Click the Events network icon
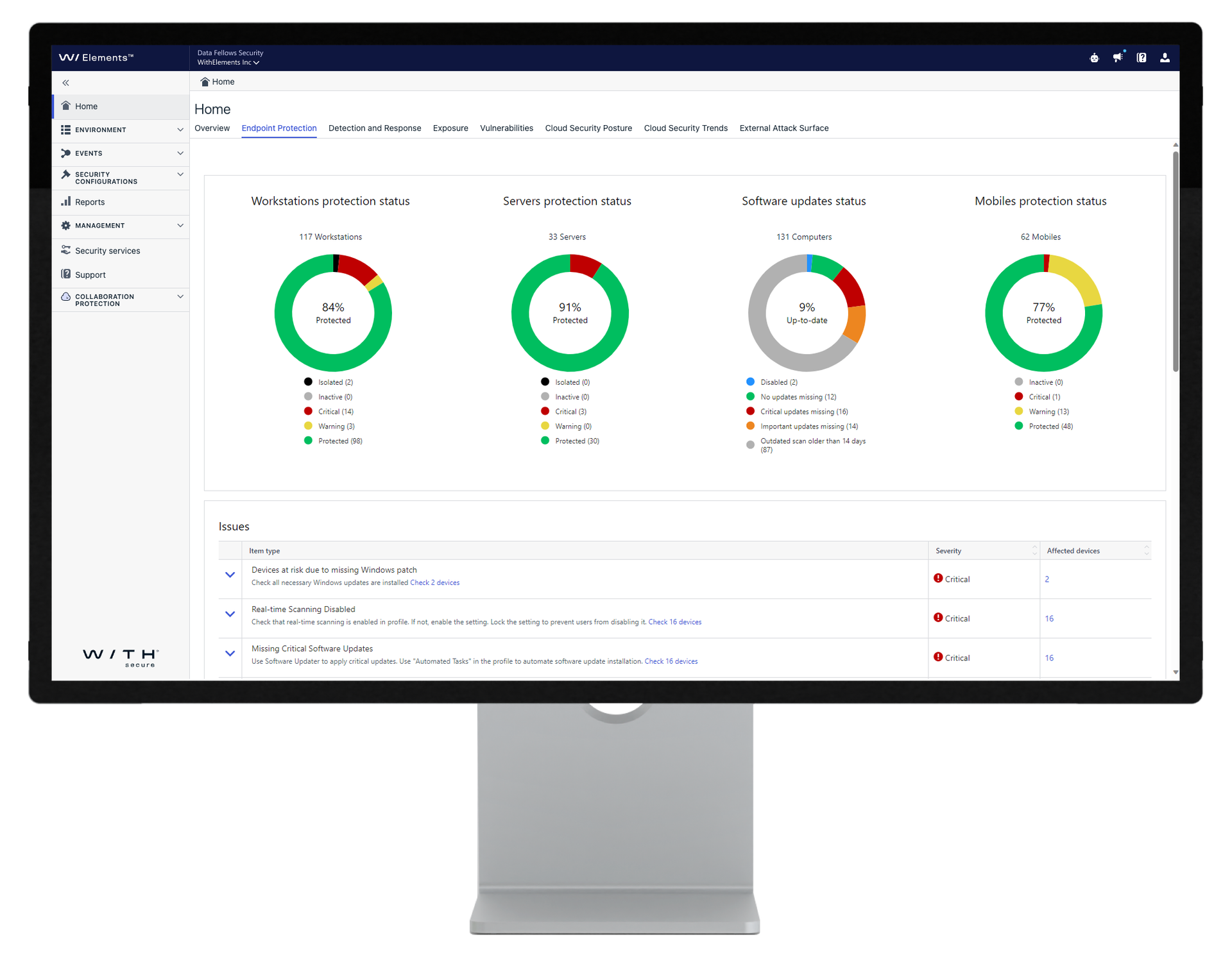 66,153
